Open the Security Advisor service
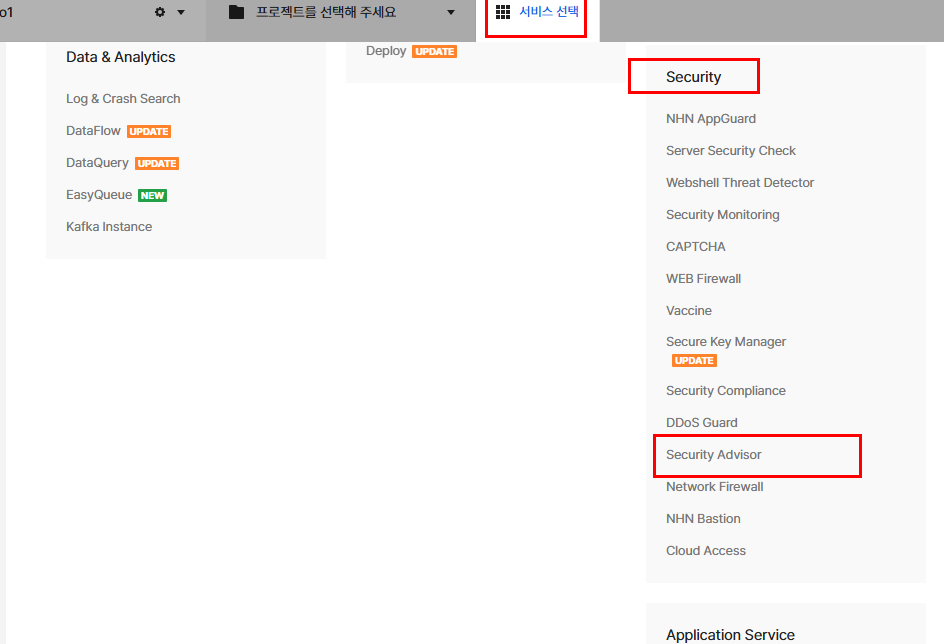 point(713,455)
